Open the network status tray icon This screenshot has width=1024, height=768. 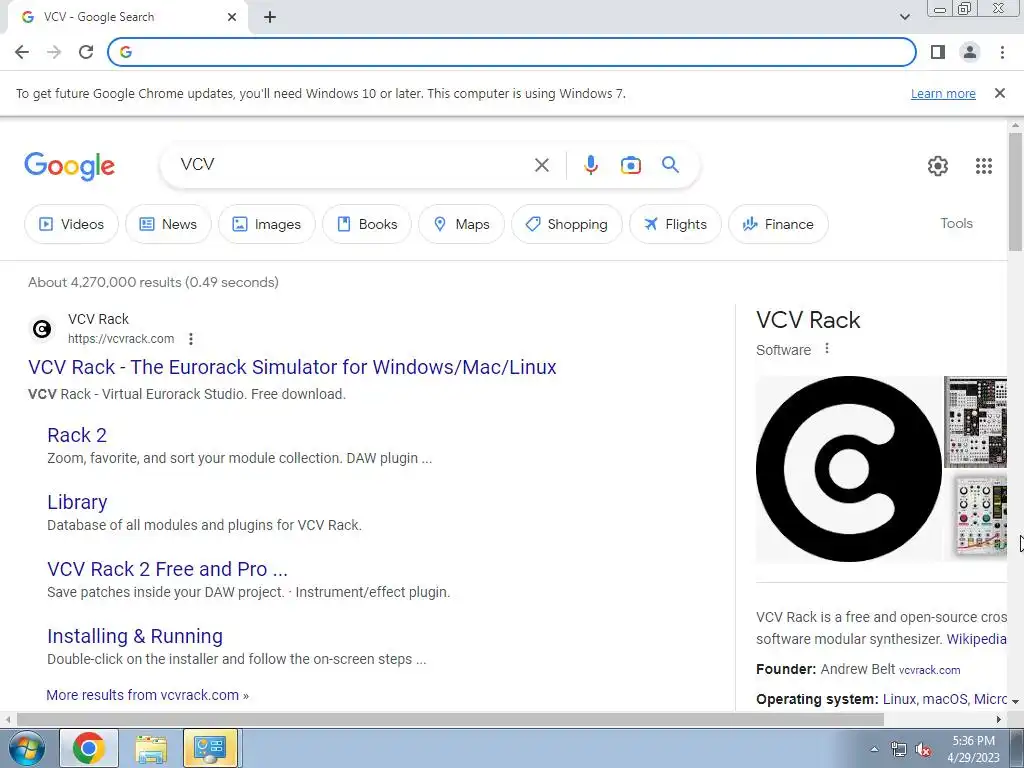pos(899,749)
